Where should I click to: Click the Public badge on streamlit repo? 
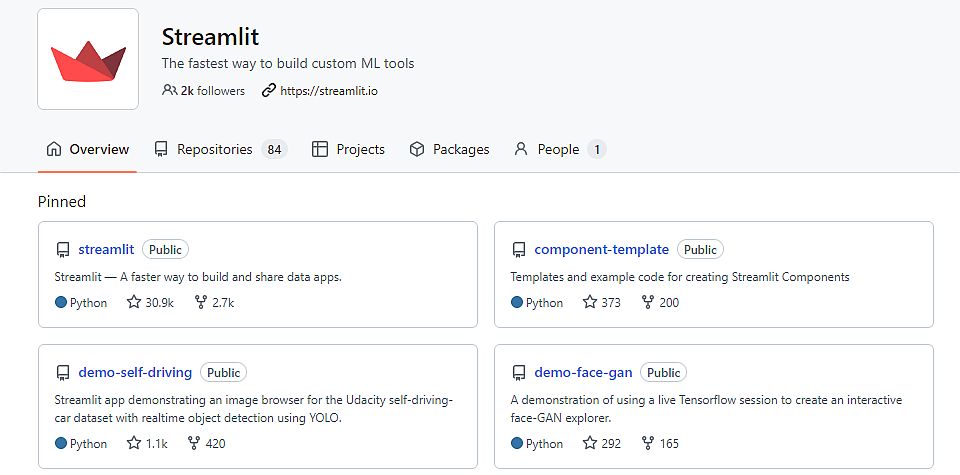click(165, 250)
